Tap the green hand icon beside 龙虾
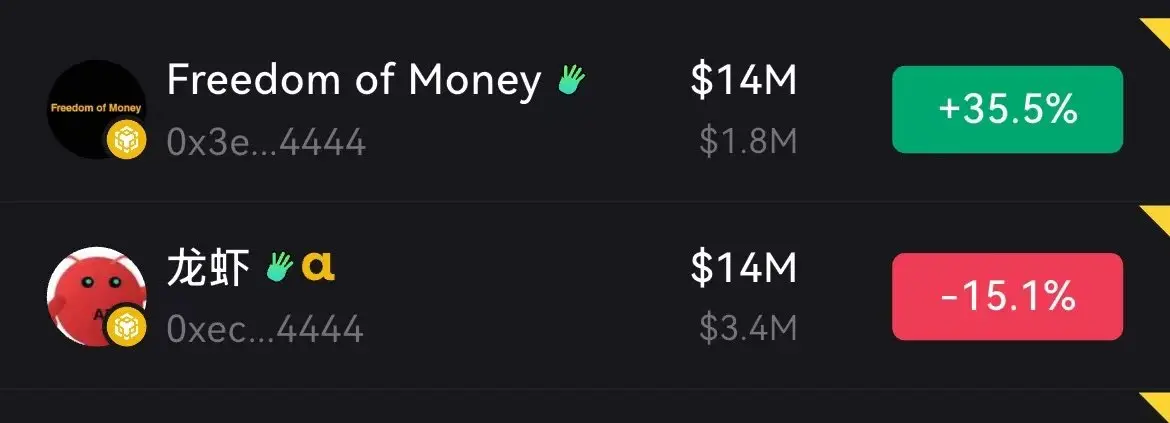 pos(280,266)
